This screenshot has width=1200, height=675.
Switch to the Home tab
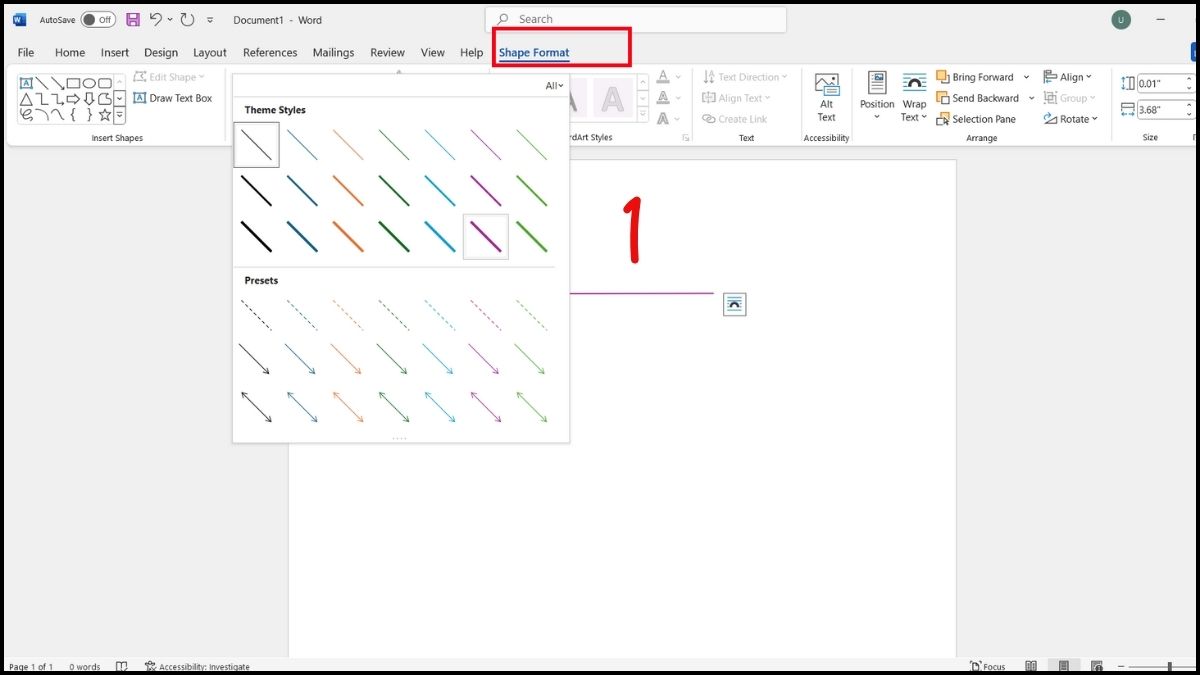70,52
